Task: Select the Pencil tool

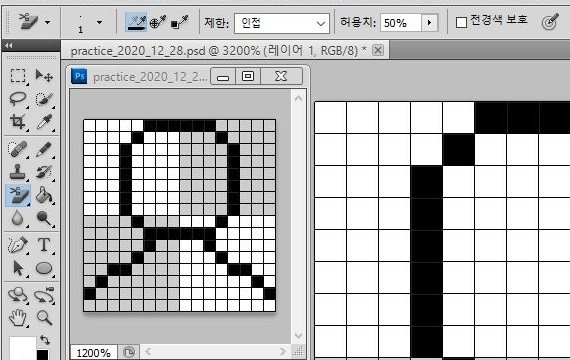Action: [x=44, y=149]
